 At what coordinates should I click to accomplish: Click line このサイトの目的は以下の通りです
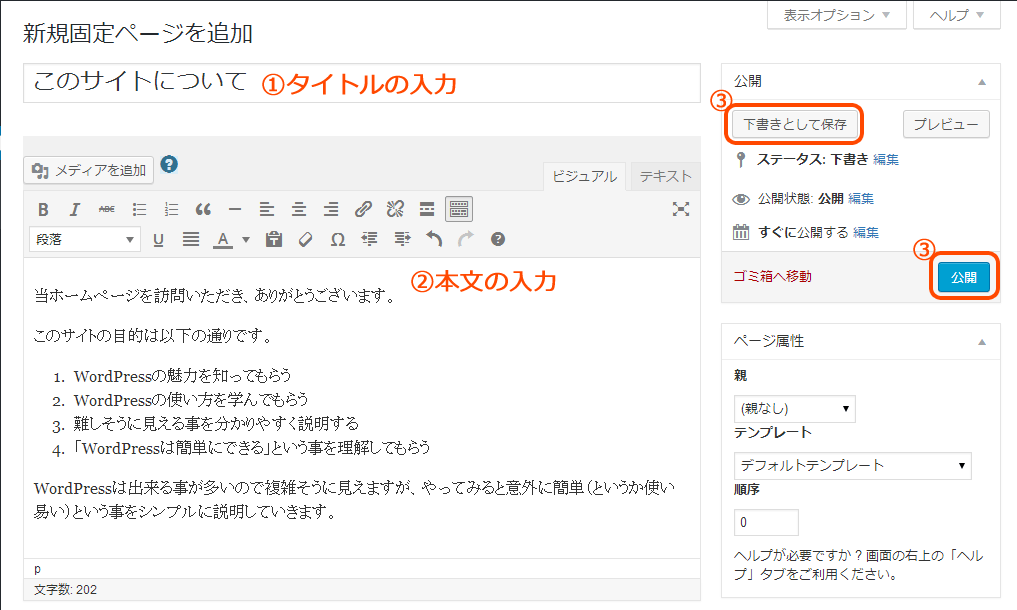click(152, 336)
